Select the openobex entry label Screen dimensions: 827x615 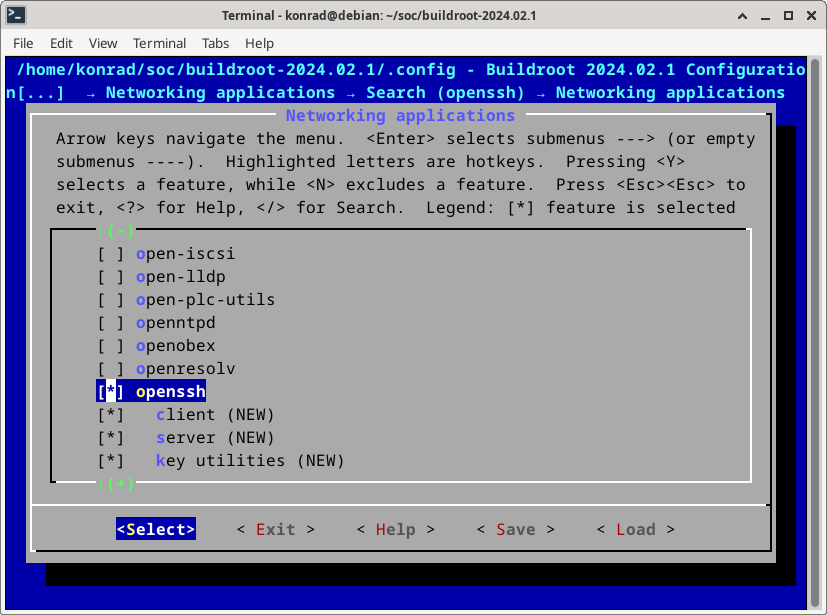coord(176,346)
